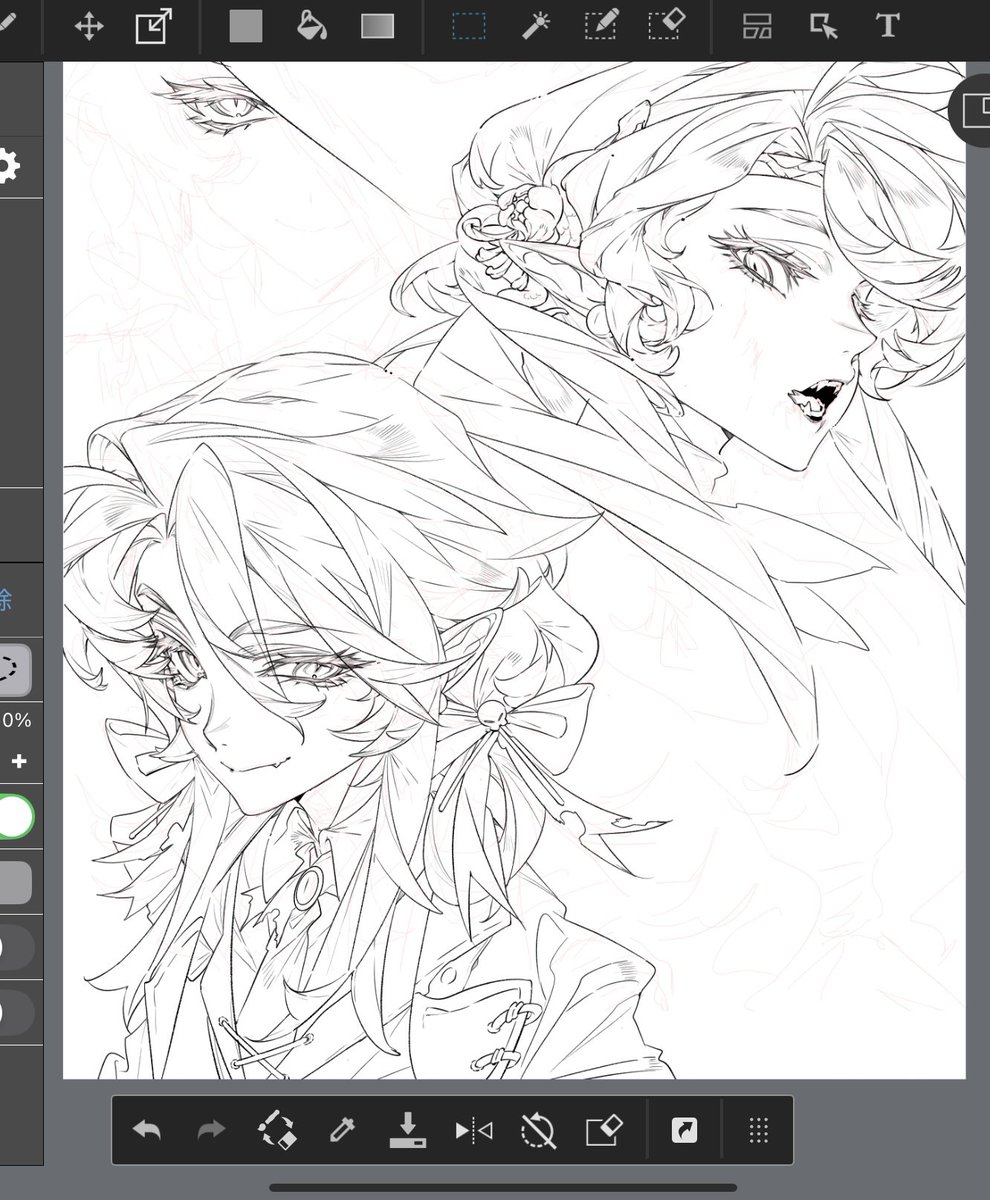Select the Gradient tool
The height and width of the screenshot is (1200, 990).
click(378, 27)
